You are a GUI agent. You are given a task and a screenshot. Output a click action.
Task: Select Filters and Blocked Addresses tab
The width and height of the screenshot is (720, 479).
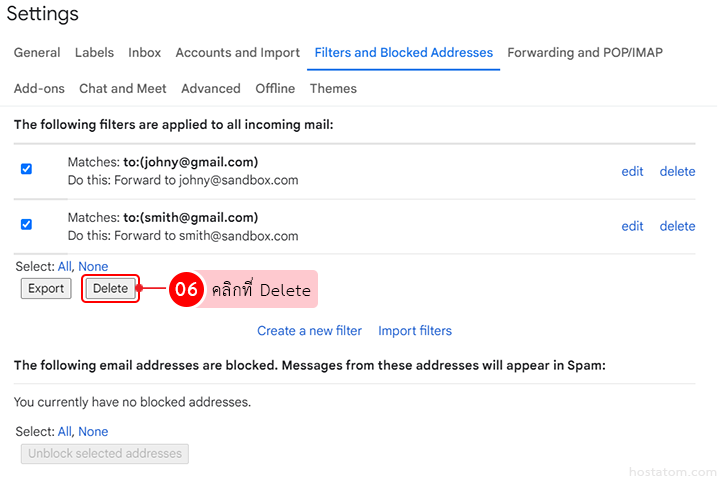[x=403, y=53]
